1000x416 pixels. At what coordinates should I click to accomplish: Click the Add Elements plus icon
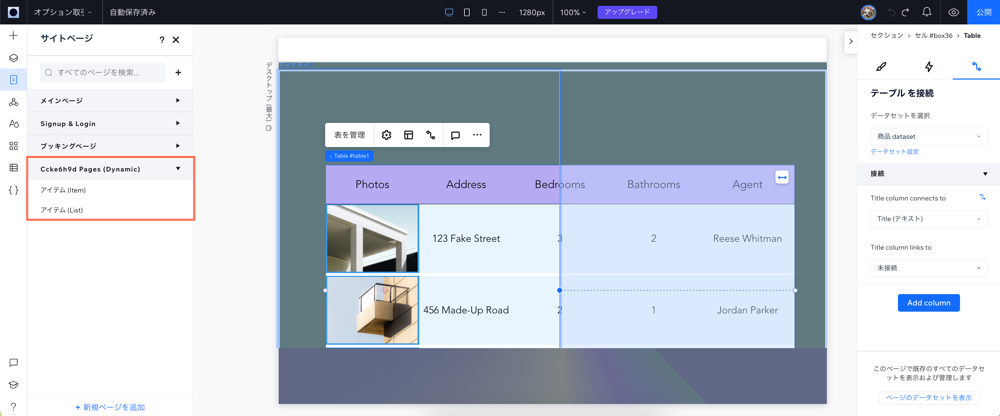tap(13, 35)
